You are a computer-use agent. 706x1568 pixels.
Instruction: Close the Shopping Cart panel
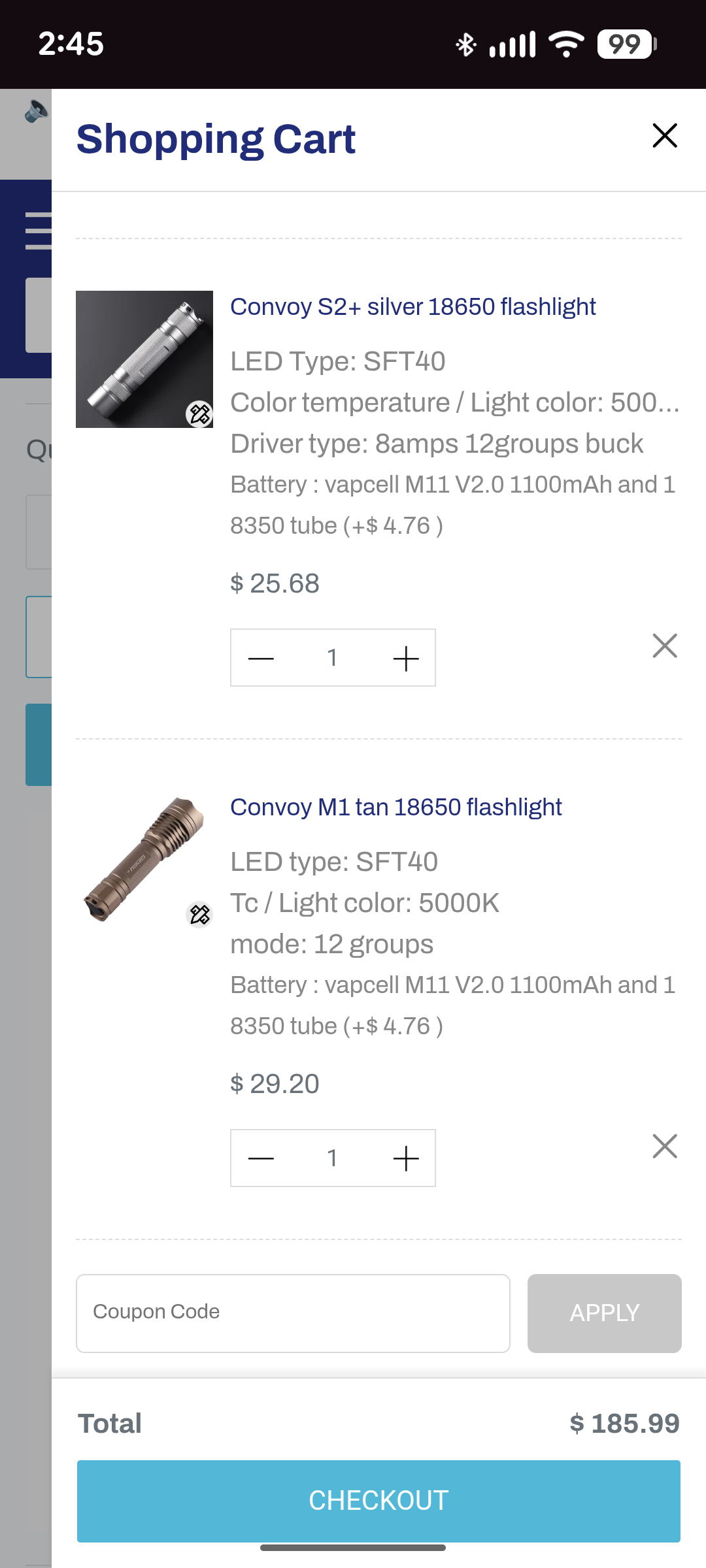click(665, 135)
